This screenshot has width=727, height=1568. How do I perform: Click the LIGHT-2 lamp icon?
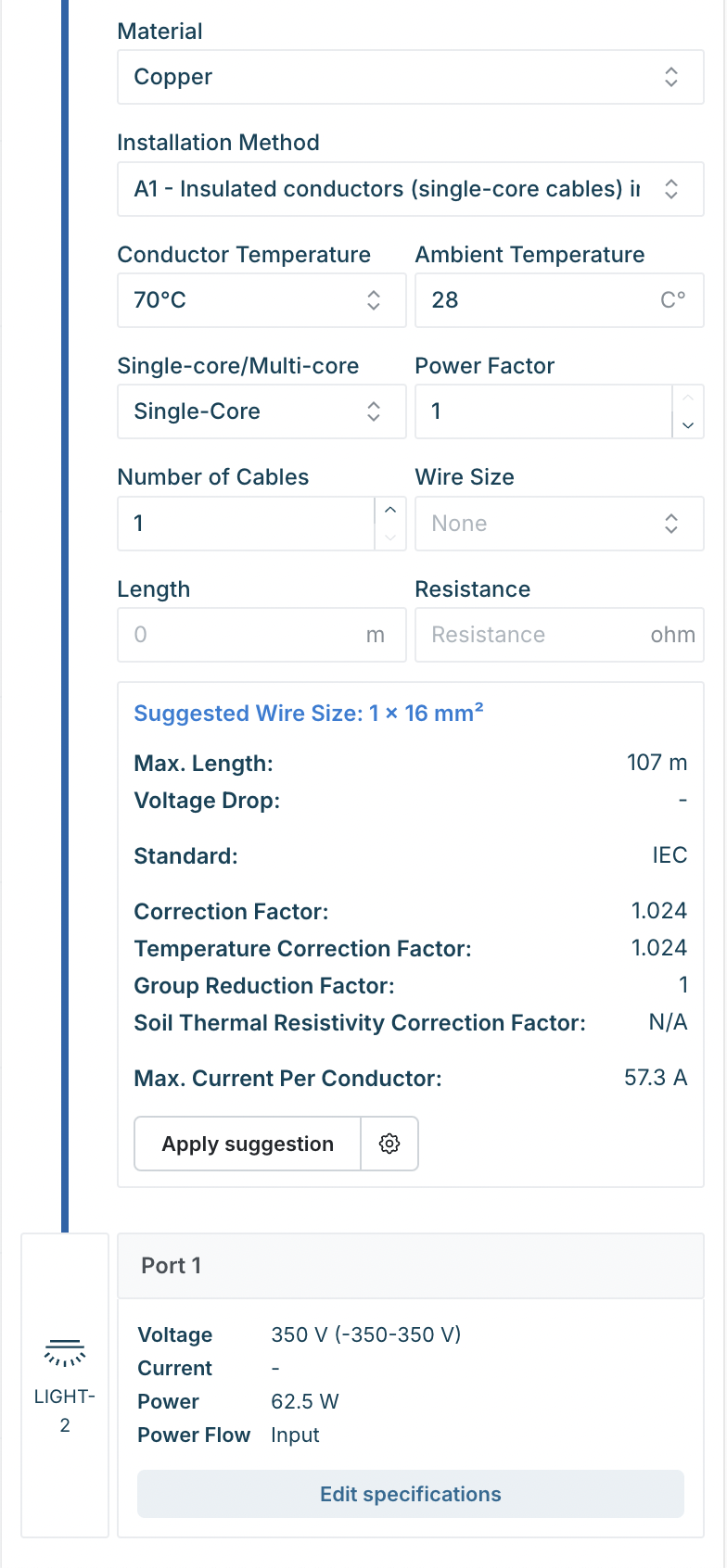click(65, 1354)
